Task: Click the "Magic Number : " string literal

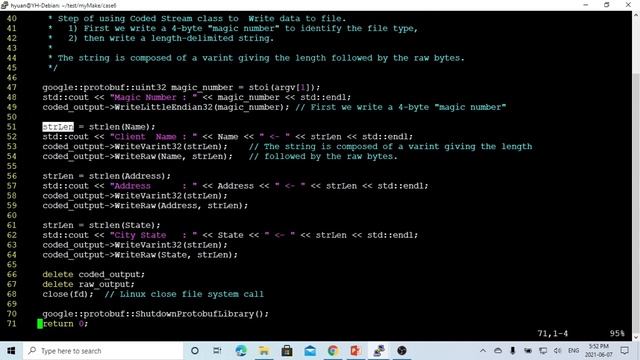Action: (153, 98)
